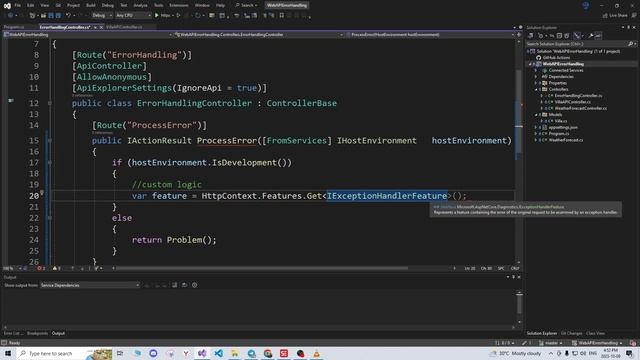Pin the ErrorHandlingController.cs tab
This screenshot has height=360, width=640.
[95, 27]
